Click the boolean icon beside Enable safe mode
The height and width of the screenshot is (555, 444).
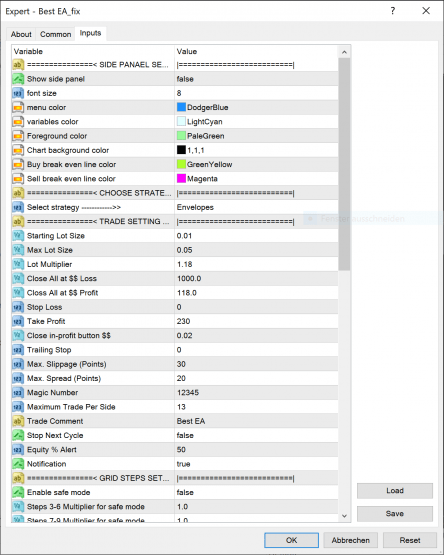(18, 492)
